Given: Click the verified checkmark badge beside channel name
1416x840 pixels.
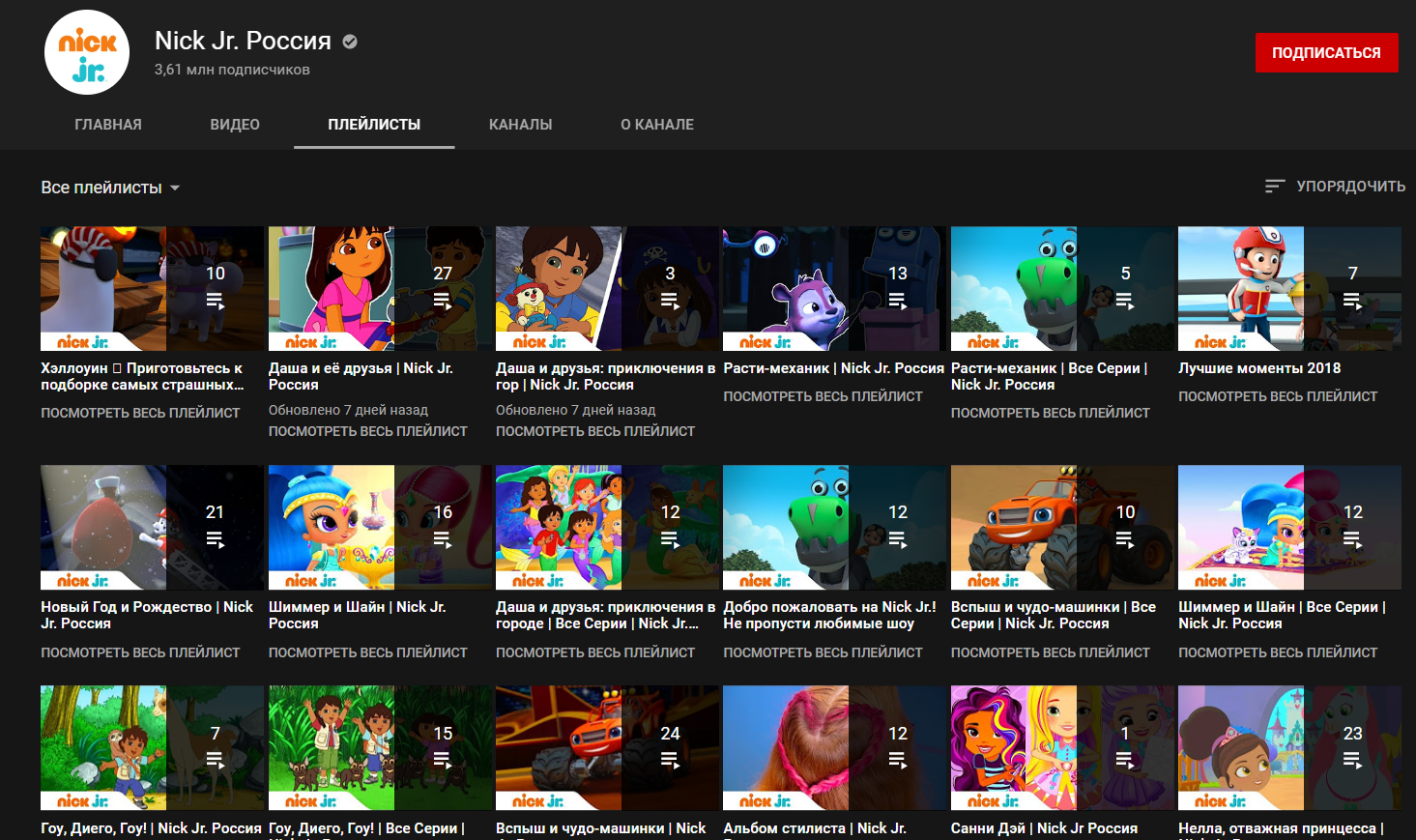Looking at the screenshot, I should 350,42.
